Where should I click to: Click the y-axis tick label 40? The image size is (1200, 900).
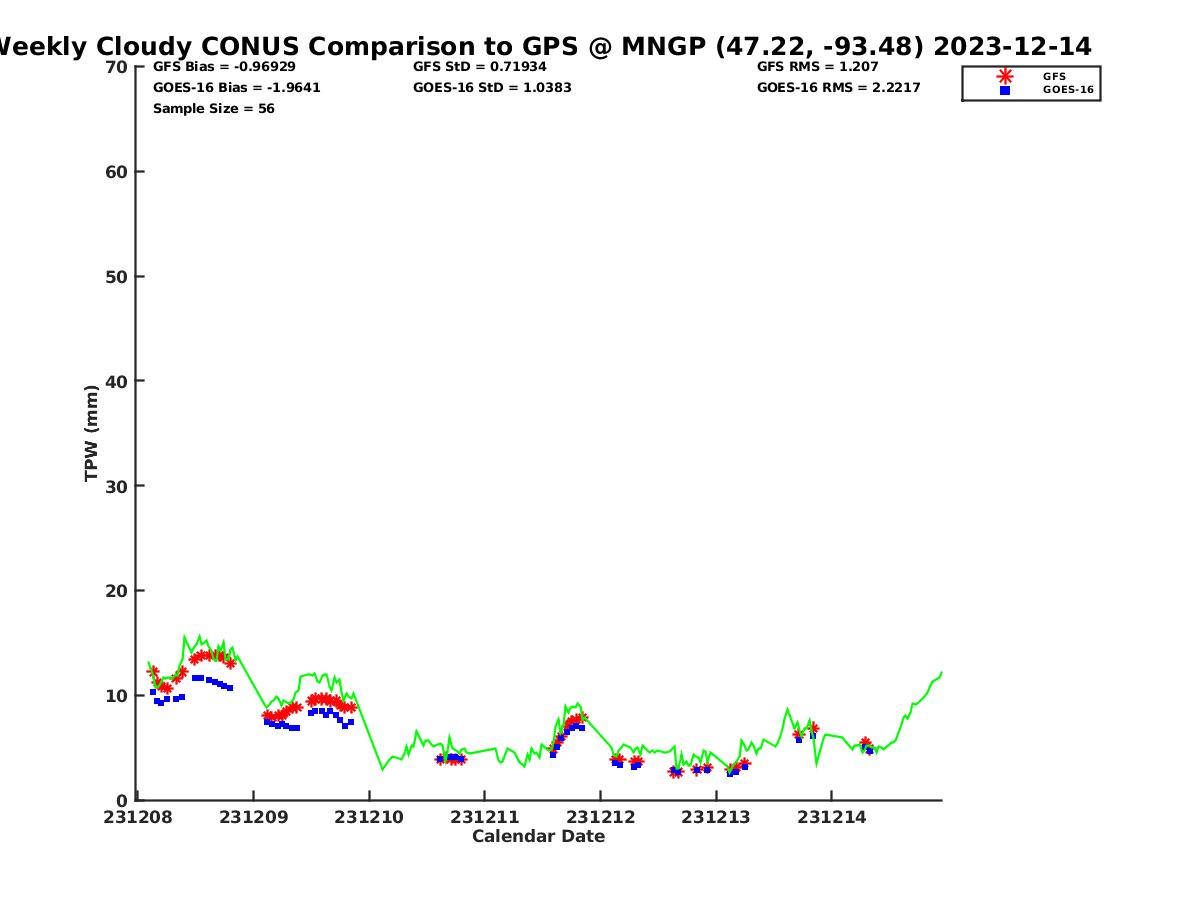pyautogui.click(x=117, y=381)
